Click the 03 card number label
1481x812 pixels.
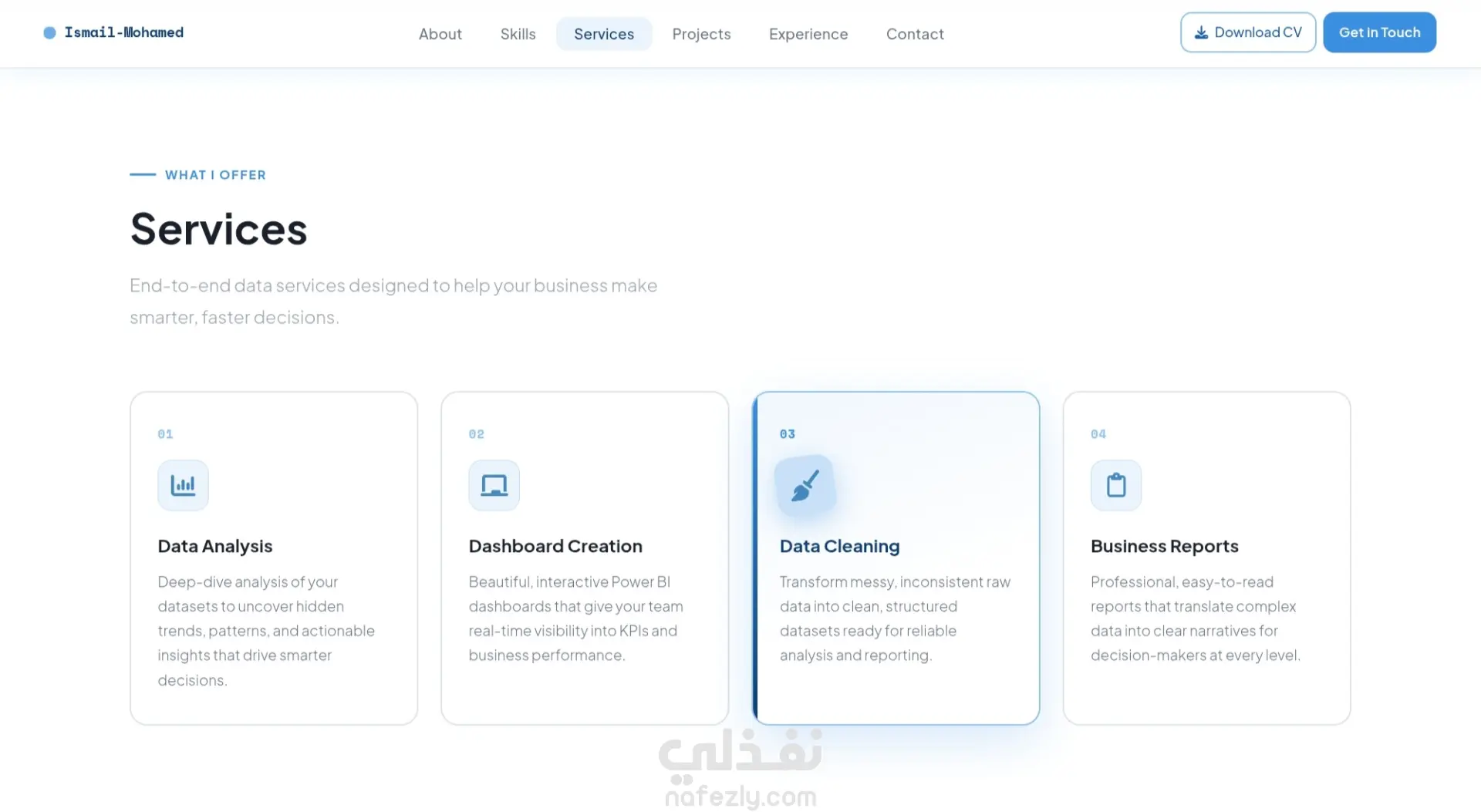click(x=788, y=434)
